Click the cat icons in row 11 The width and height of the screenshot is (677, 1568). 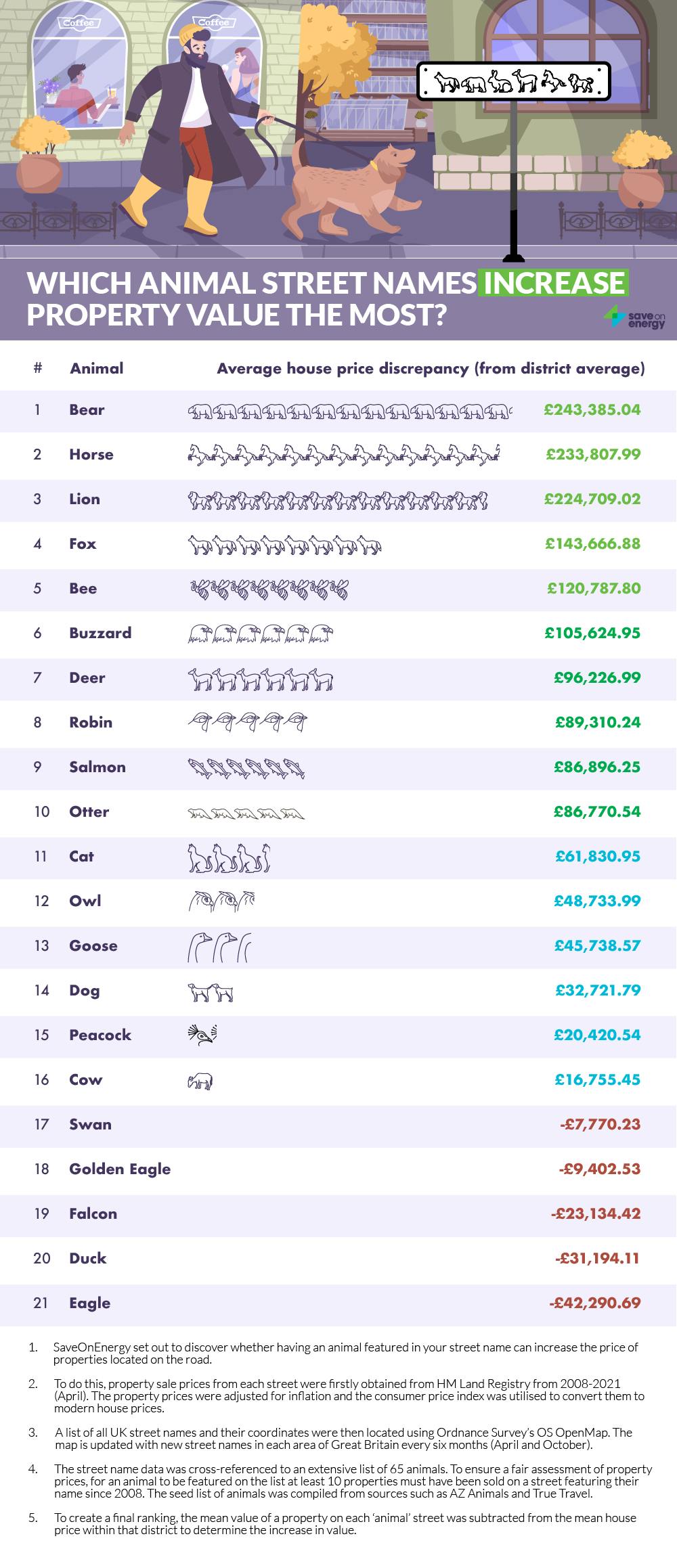(229, 857)
